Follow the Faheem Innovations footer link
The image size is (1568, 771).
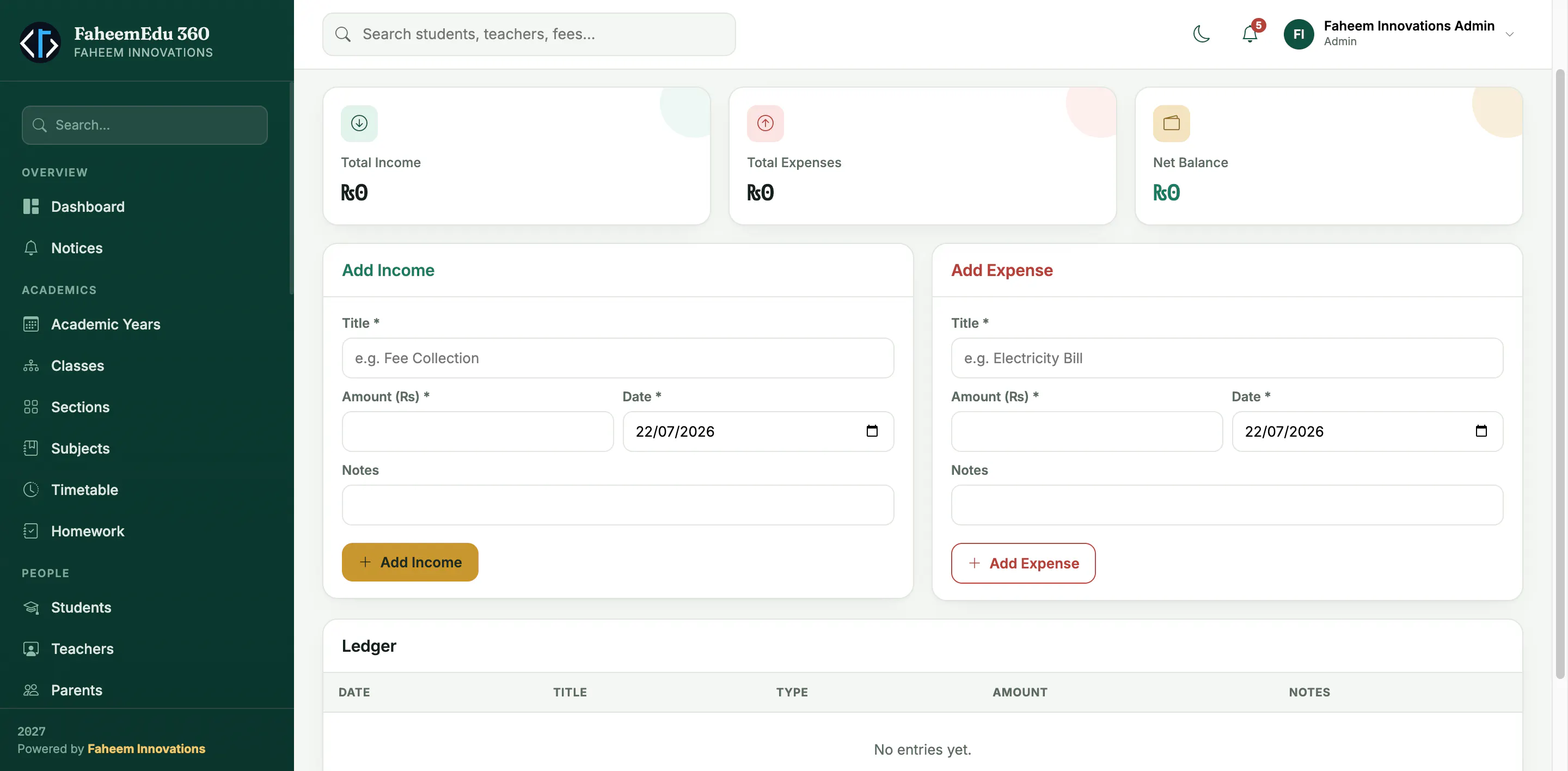146,749
